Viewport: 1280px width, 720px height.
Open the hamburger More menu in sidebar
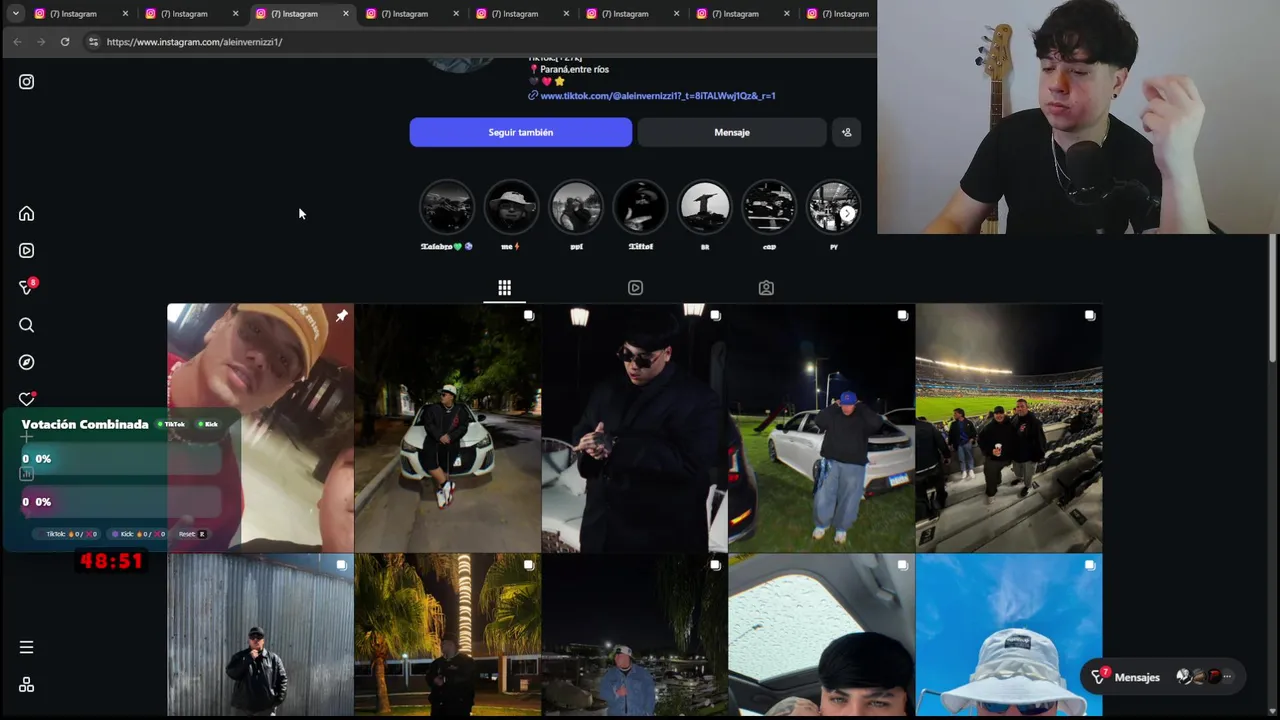click(26, 647)
